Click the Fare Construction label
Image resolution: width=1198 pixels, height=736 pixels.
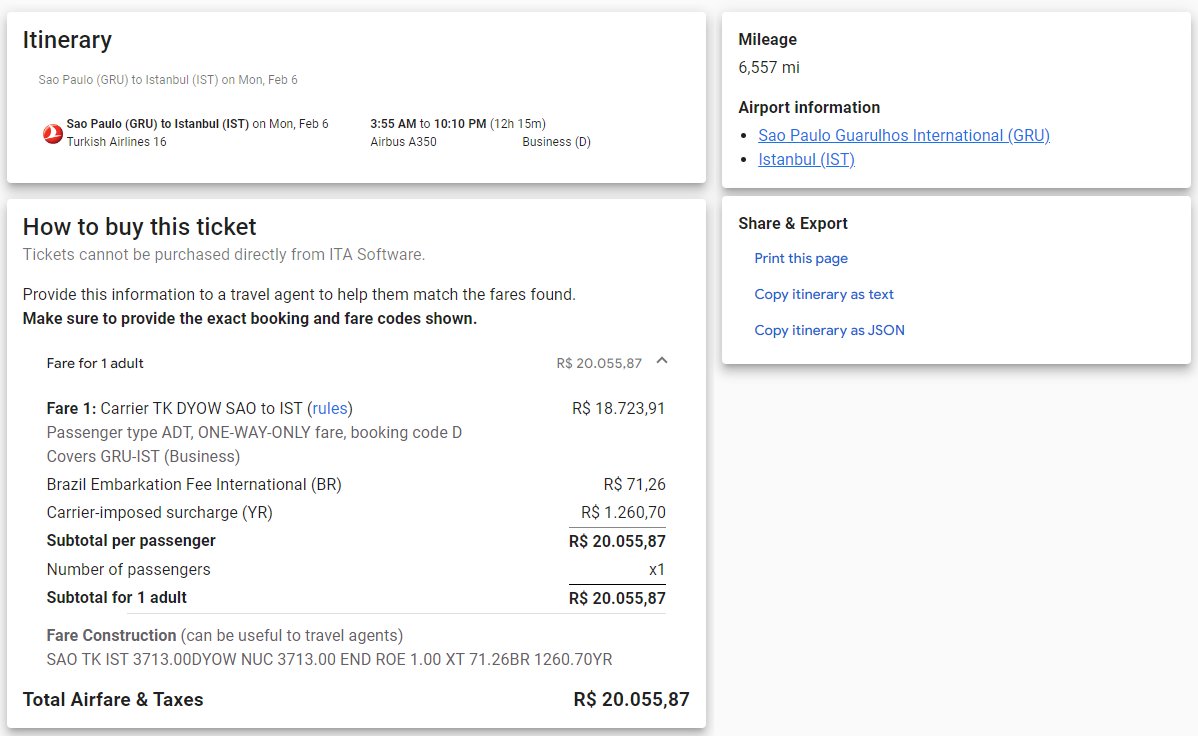tap(112, 635)
